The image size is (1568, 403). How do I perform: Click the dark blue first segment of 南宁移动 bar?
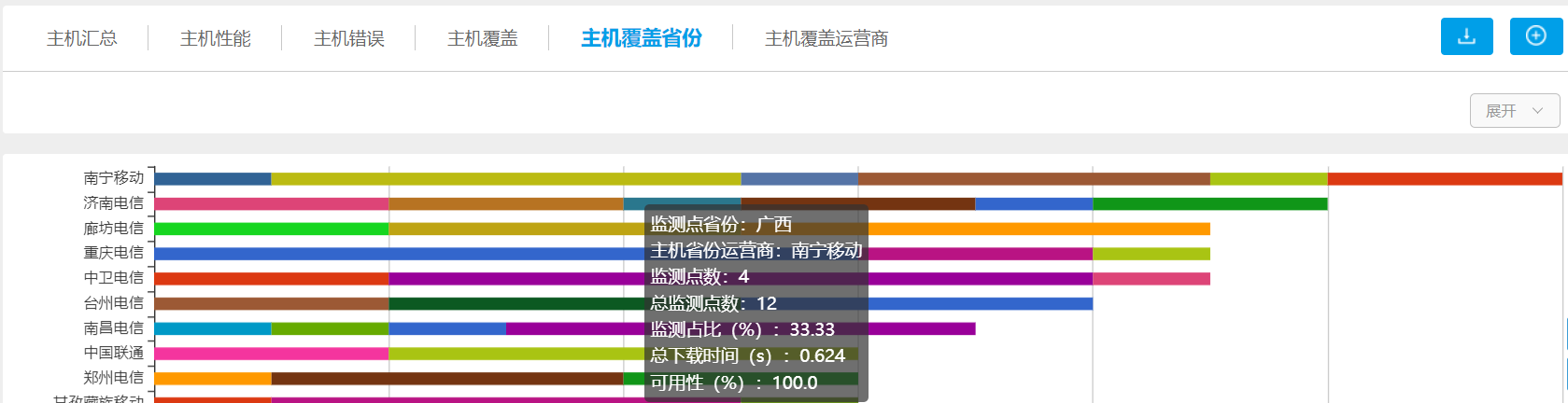pyautogui.click(x=213, y=179)
